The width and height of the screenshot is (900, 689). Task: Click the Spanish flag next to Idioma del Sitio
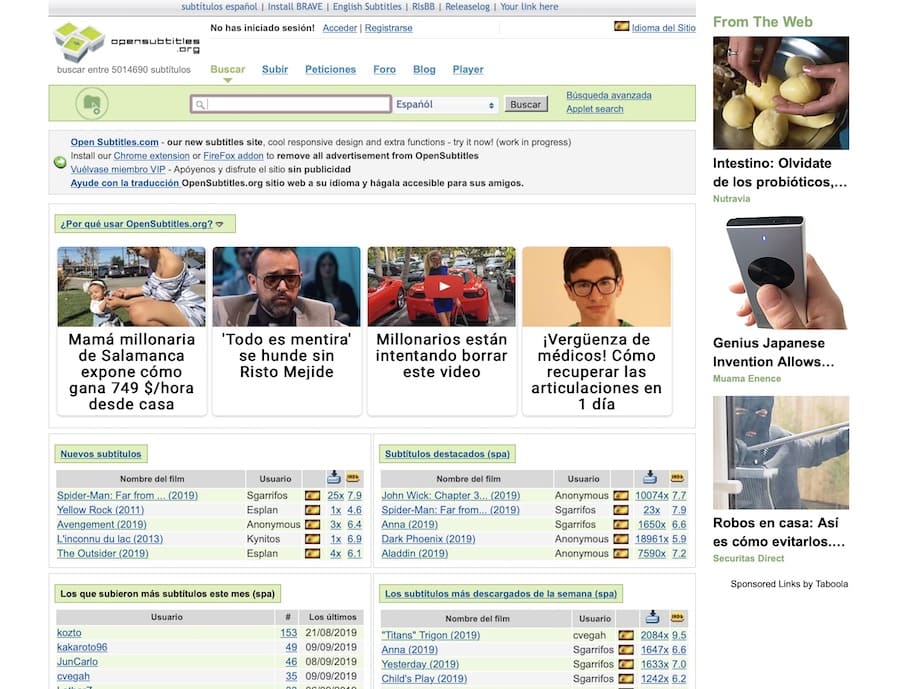(x=621, y=27)
